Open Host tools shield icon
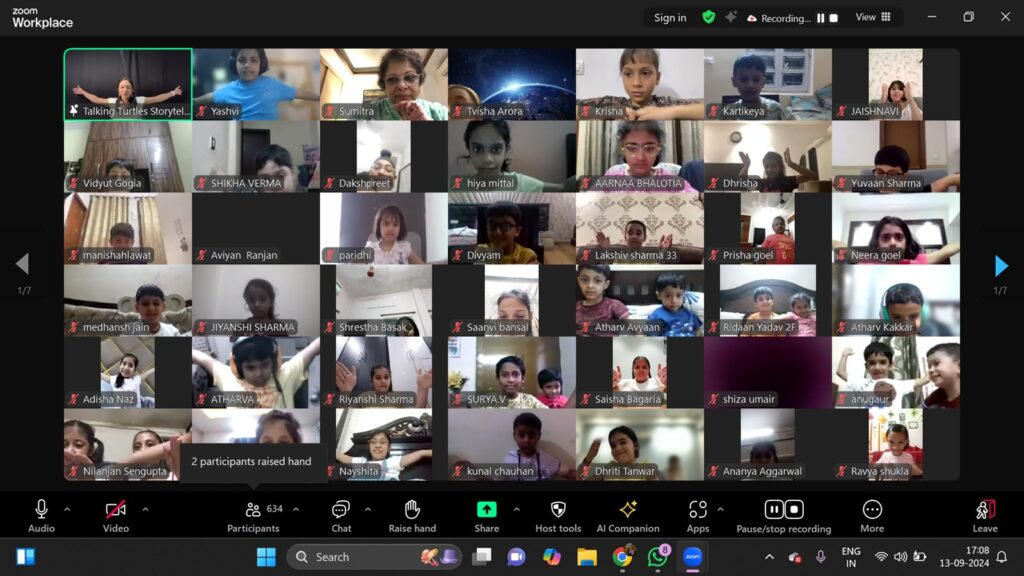Viewport: 1024px width, 576px height. coord(558,510)
